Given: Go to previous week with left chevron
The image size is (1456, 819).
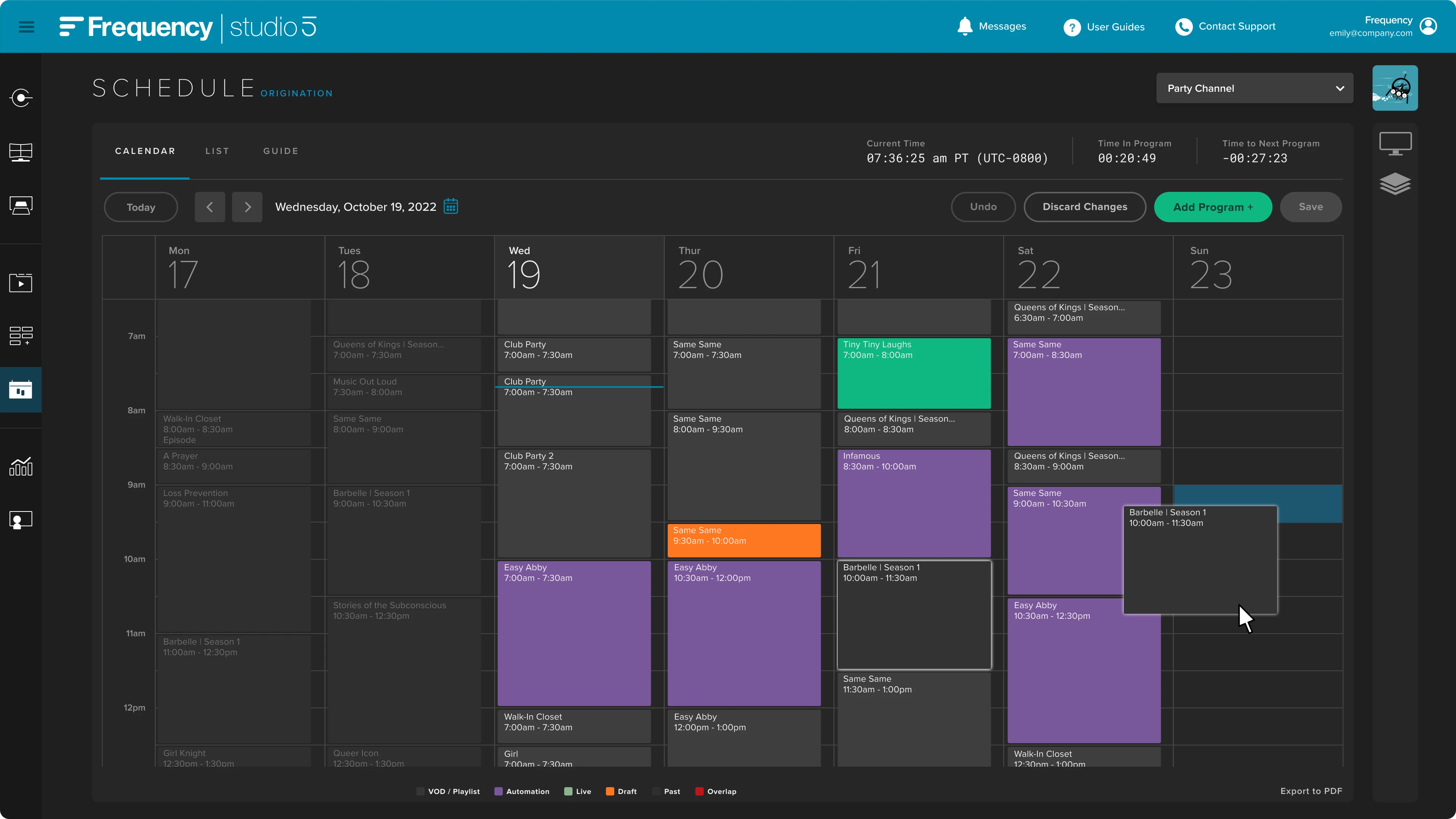Looking at the screenshot, I should [210, 207].
